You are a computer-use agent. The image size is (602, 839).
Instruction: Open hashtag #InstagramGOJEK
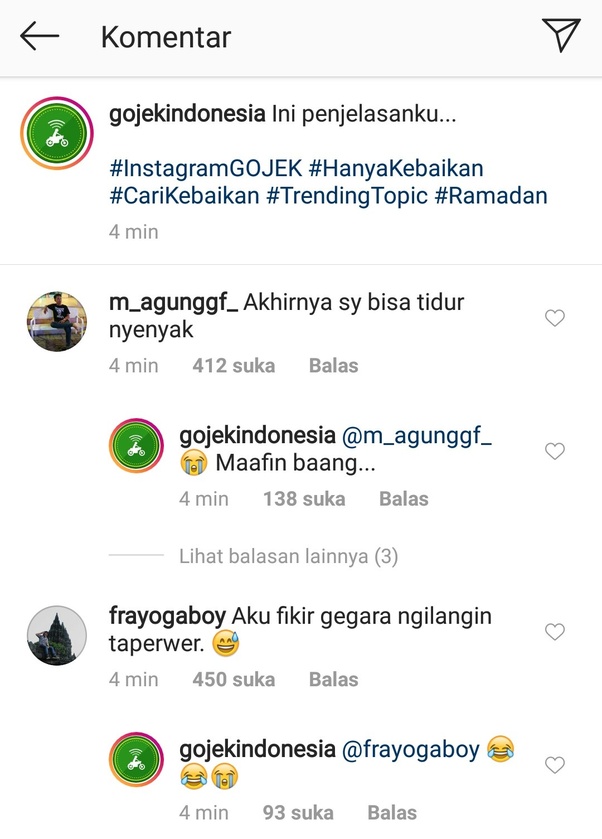pos(206,168)
